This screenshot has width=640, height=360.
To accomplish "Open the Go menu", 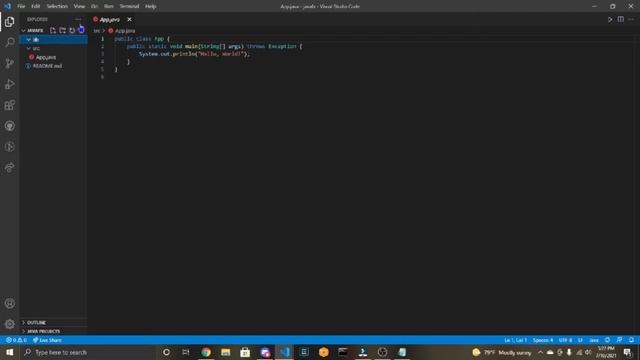I will (94, 6).
